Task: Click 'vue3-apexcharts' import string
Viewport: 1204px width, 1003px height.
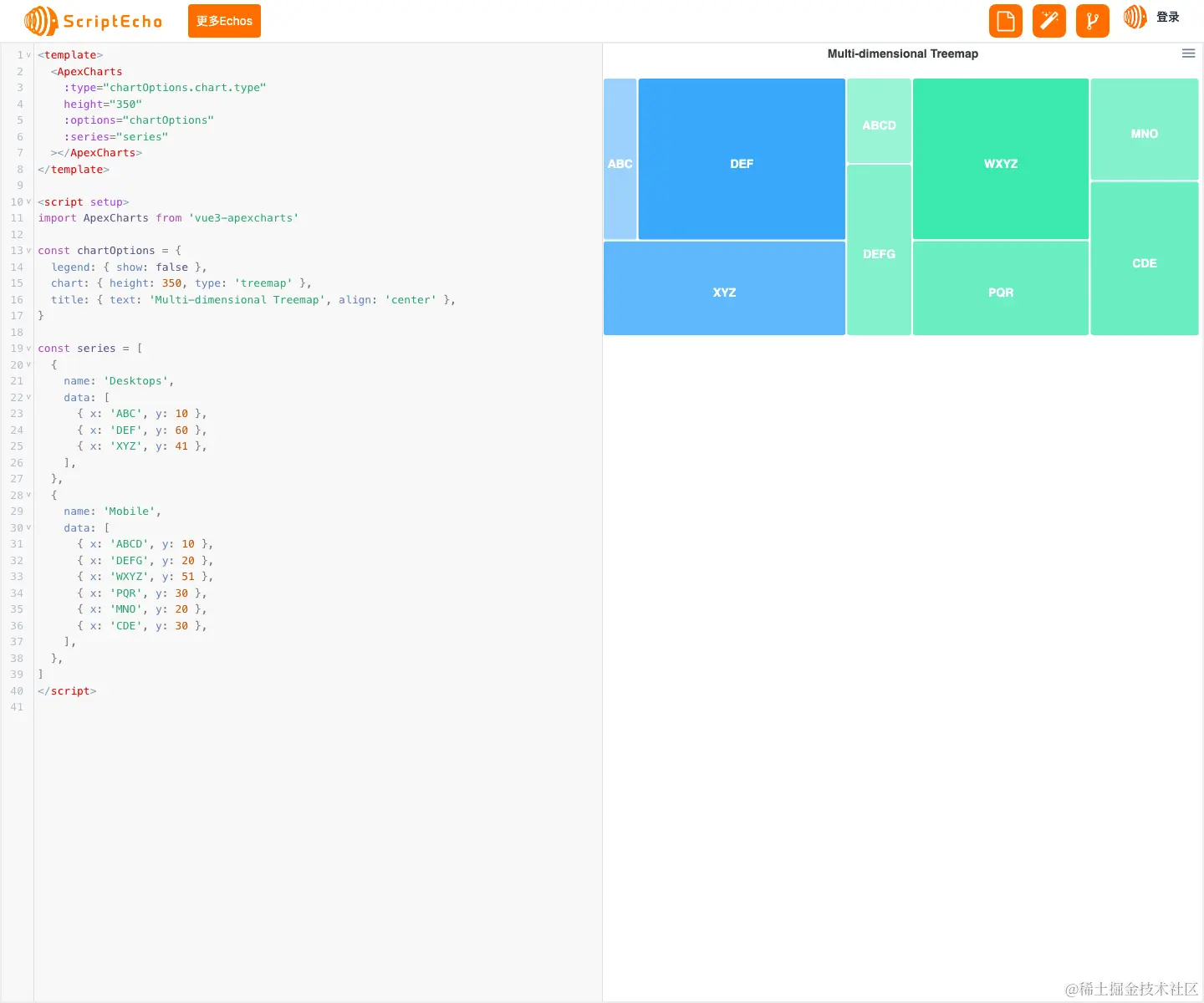Action: (x=243, y=218)
